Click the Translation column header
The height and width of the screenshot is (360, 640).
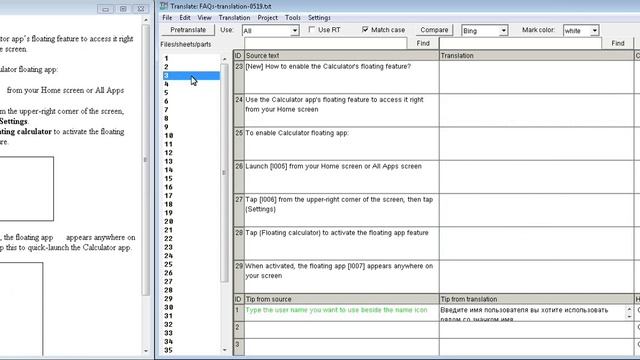(x=536, y=56)
